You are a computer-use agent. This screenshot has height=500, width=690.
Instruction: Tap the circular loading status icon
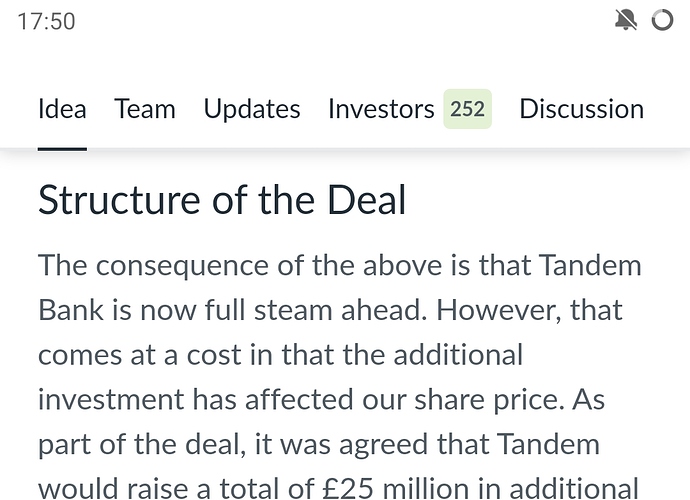tap(662, 20)
